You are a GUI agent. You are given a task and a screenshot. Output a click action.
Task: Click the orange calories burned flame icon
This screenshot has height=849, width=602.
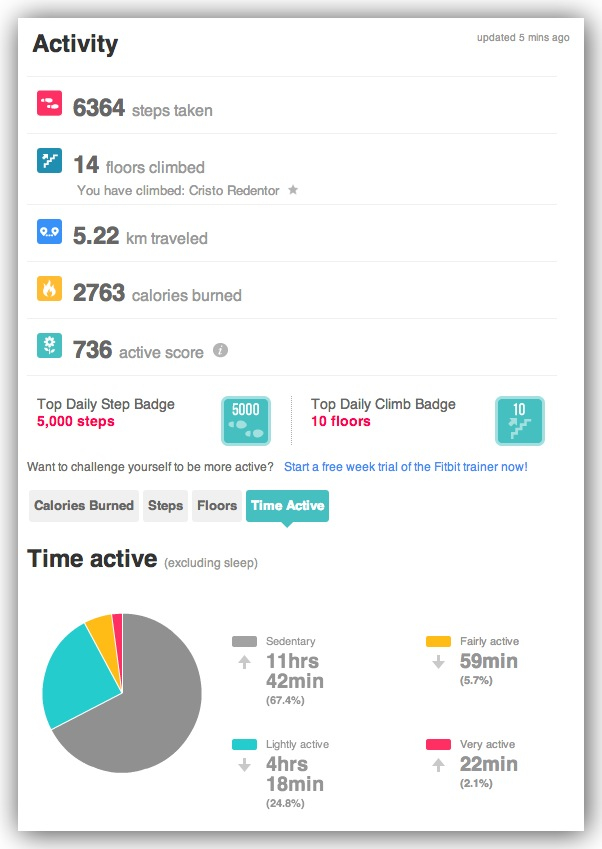50,289
